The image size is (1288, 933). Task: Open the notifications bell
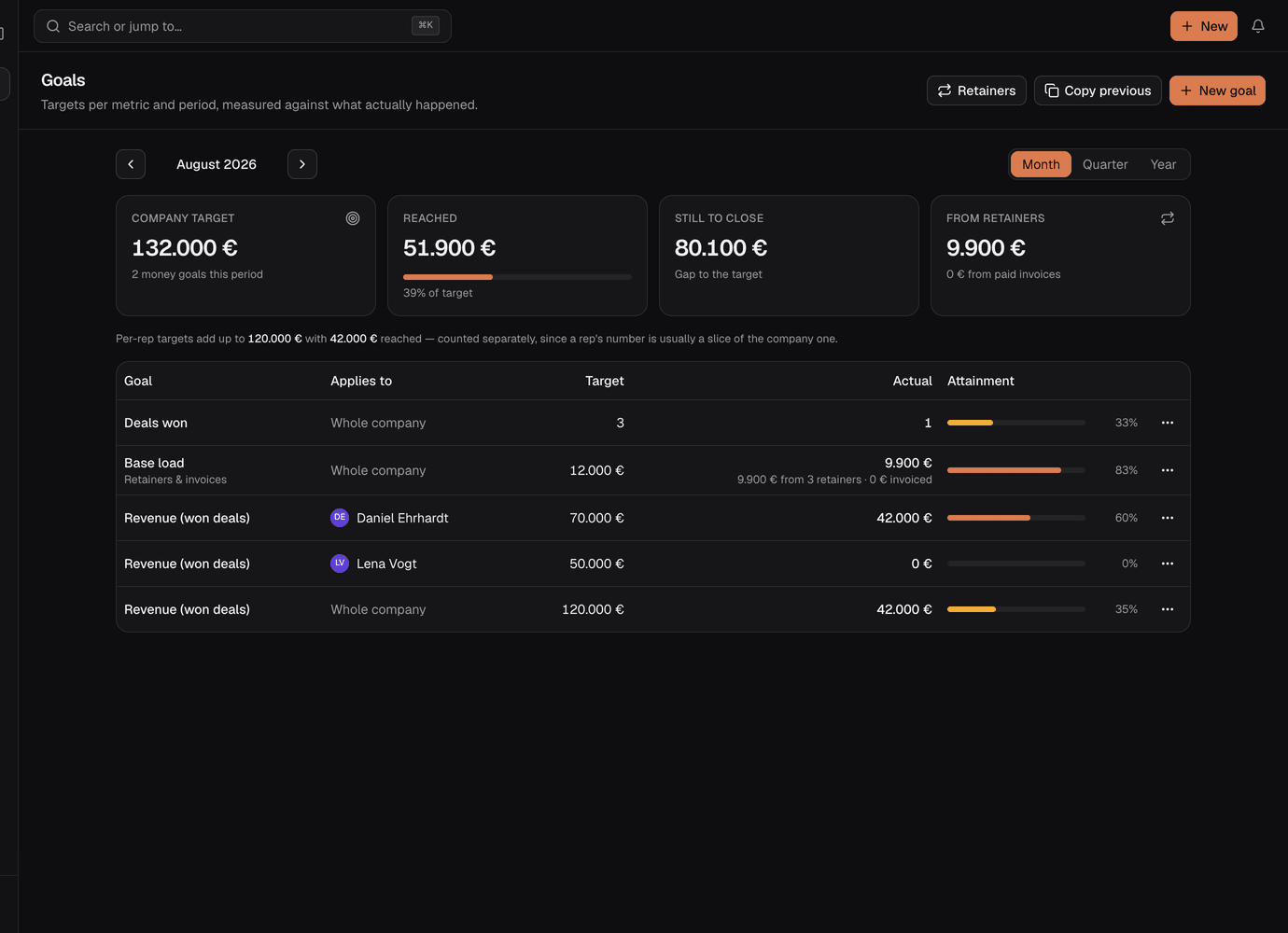coord(1258,26)
